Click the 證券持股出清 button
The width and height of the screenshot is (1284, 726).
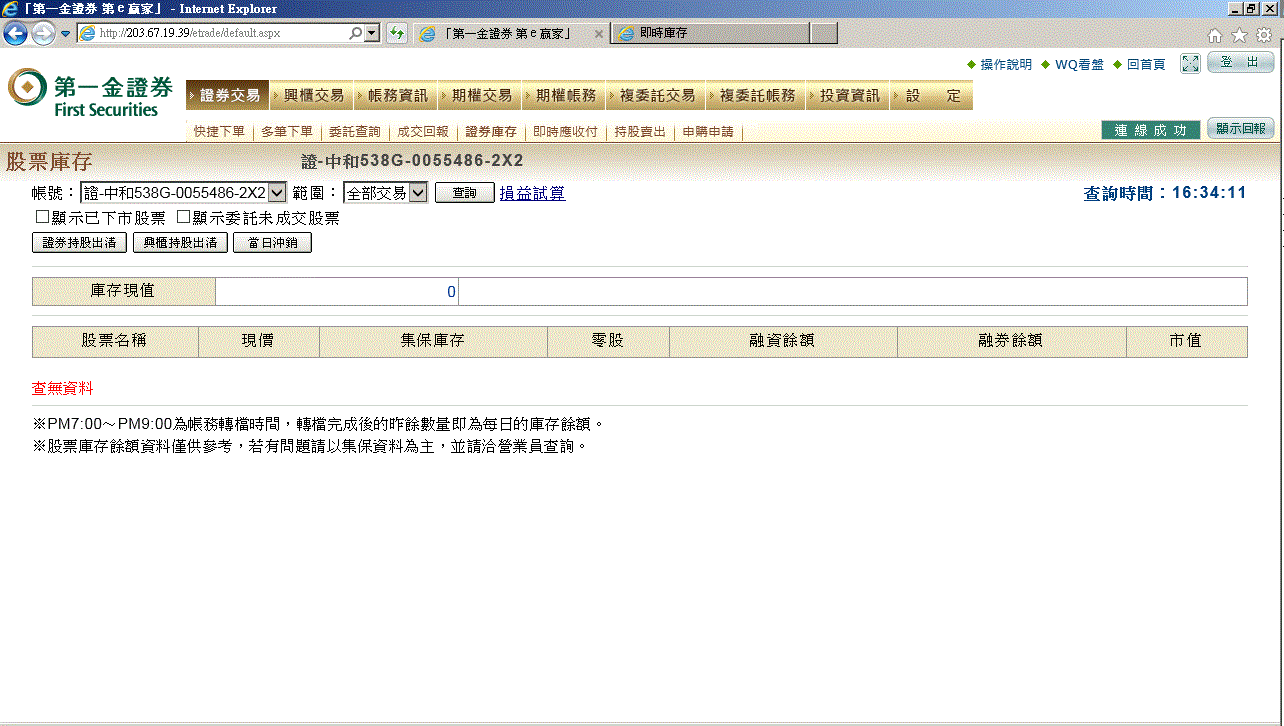(80, 243)
